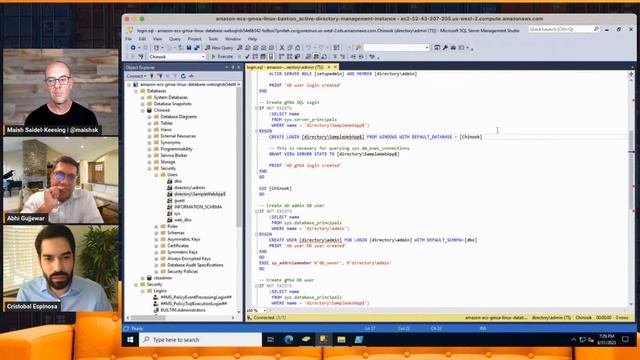Expand the Programmability folder
The width and height of the screenshot is (640, 360).
pos(149,149)
